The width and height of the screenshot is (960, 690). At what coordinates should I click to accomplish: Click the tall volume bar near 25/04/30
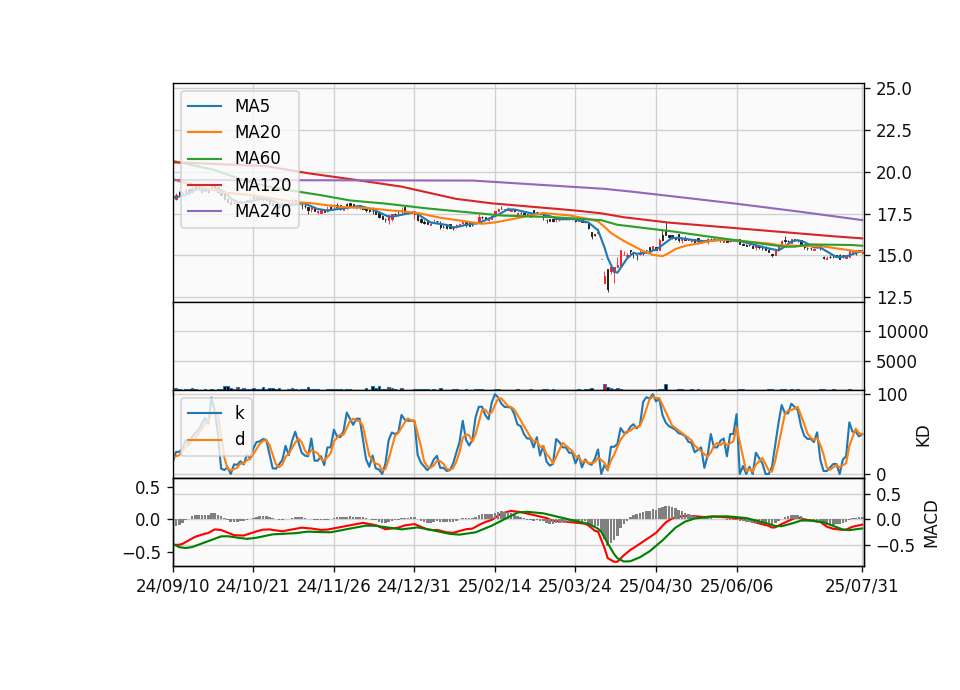point(666,387)
